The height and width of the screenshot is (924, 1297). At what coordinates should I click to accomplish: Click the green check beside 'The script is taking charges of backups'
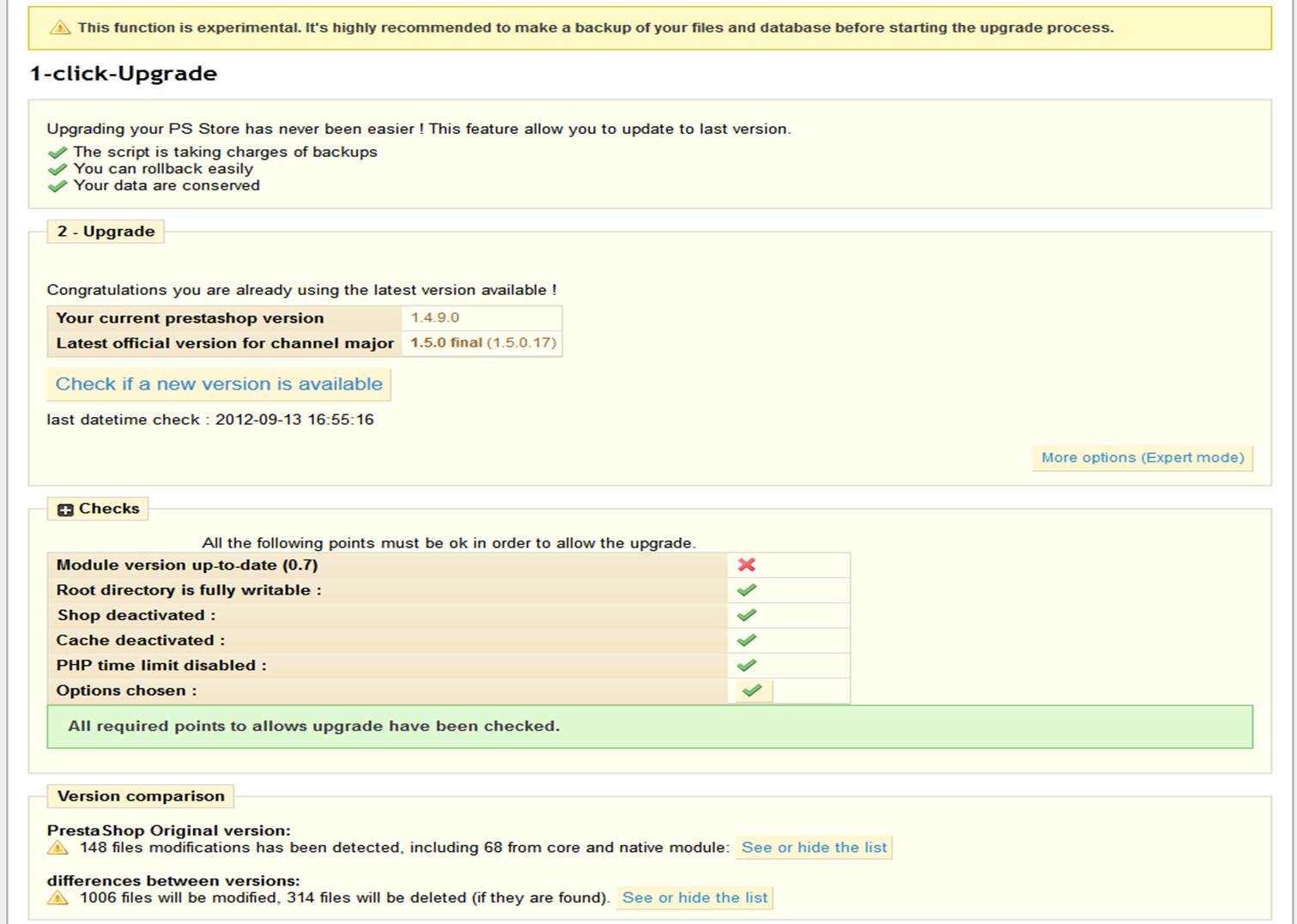[x=58, y=153]
